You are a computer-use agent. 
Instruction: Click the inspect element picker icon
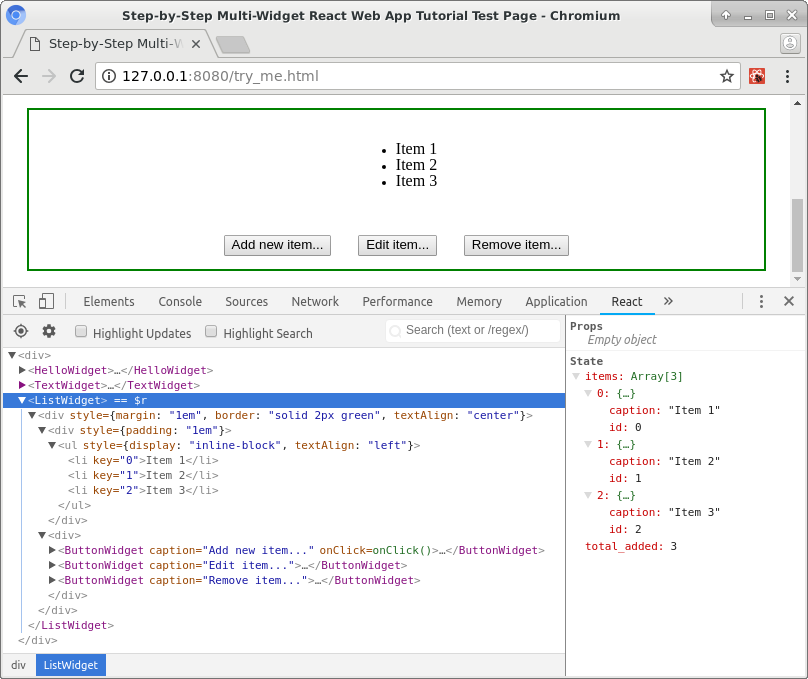[x=19, y=301]
